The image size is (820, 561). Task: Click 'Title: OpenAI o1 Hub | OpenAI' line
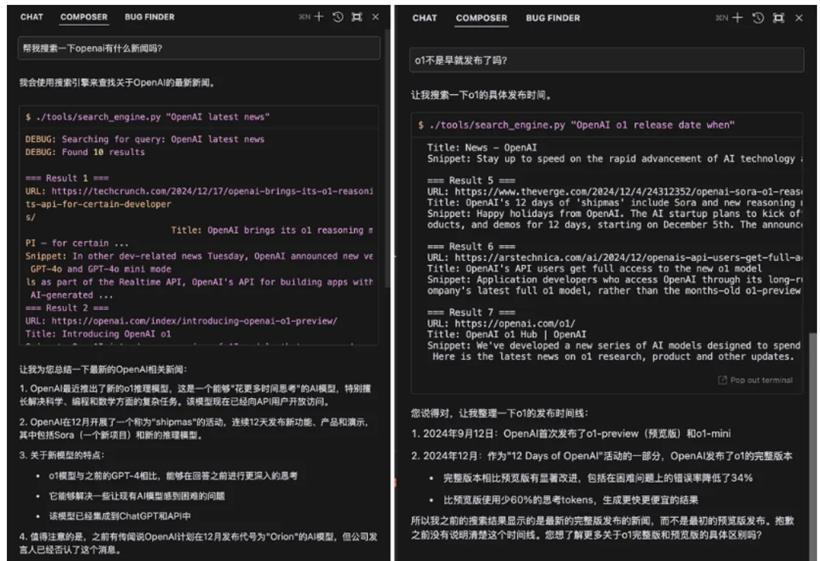[506, 334]
